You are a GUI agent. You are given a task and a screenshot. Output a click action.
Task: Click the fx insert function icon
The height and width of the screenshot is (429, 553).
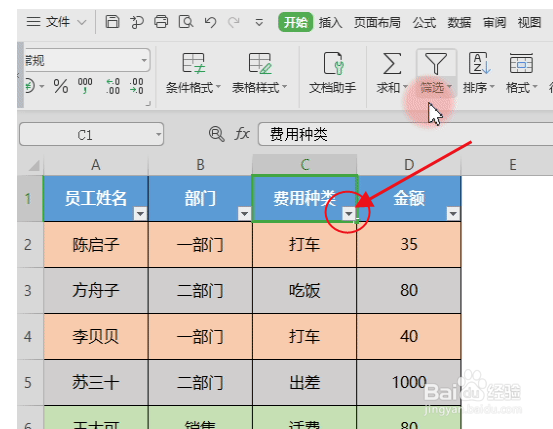click(x=242, y=134)
